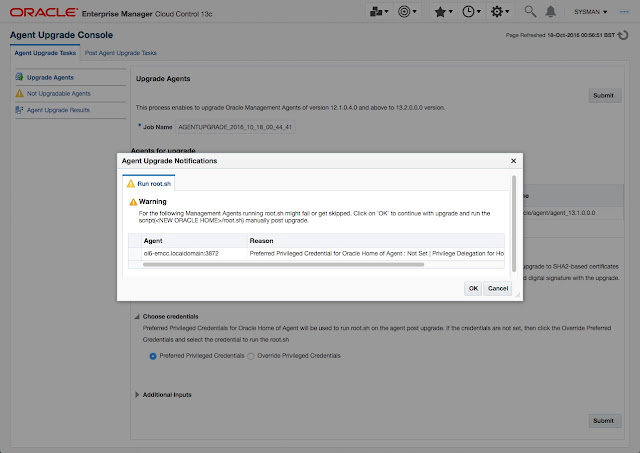
Task: Click the Preferred Privileged Credential reason cell
Action: (376, 253)
